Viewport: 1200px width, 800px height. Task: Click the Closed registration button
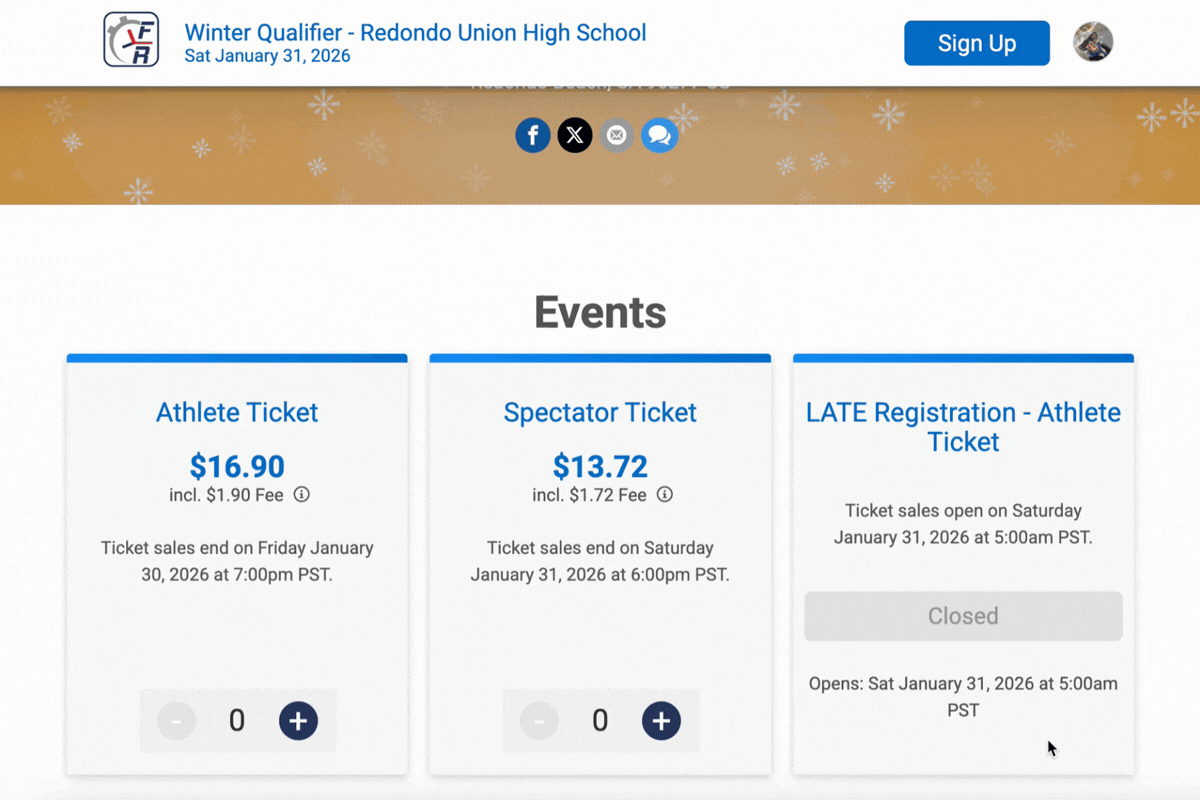tap(963, 616)
